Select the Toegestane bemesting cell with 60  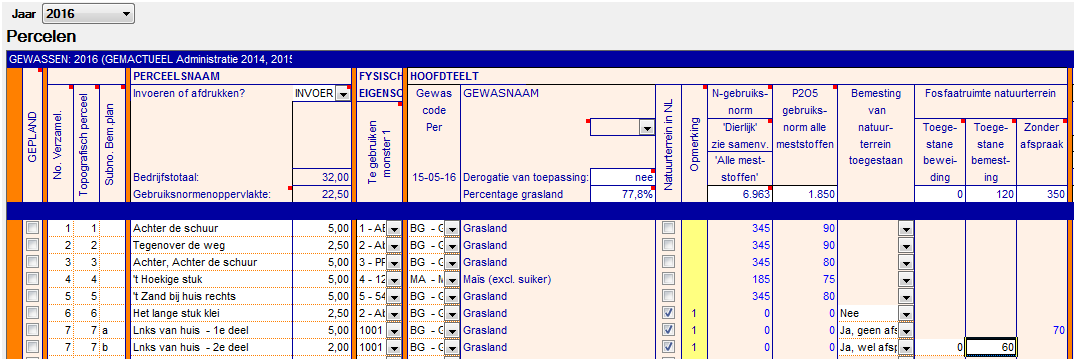point(991,348)
